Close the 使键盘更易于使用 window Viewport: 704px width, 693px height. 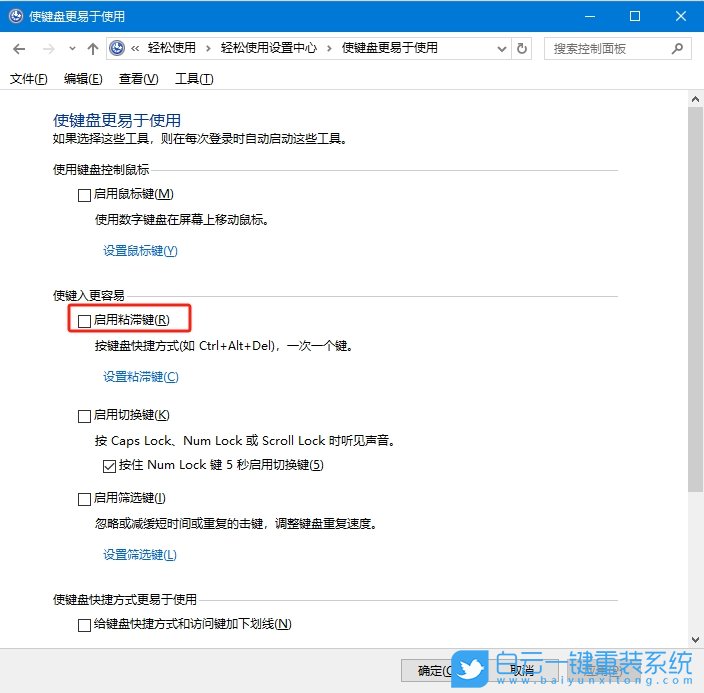tap(681, 16)
